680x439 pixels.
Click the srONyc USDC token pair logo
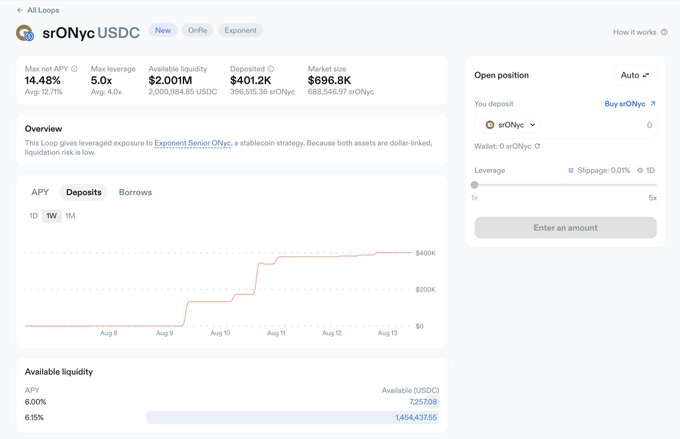(25, 33)
